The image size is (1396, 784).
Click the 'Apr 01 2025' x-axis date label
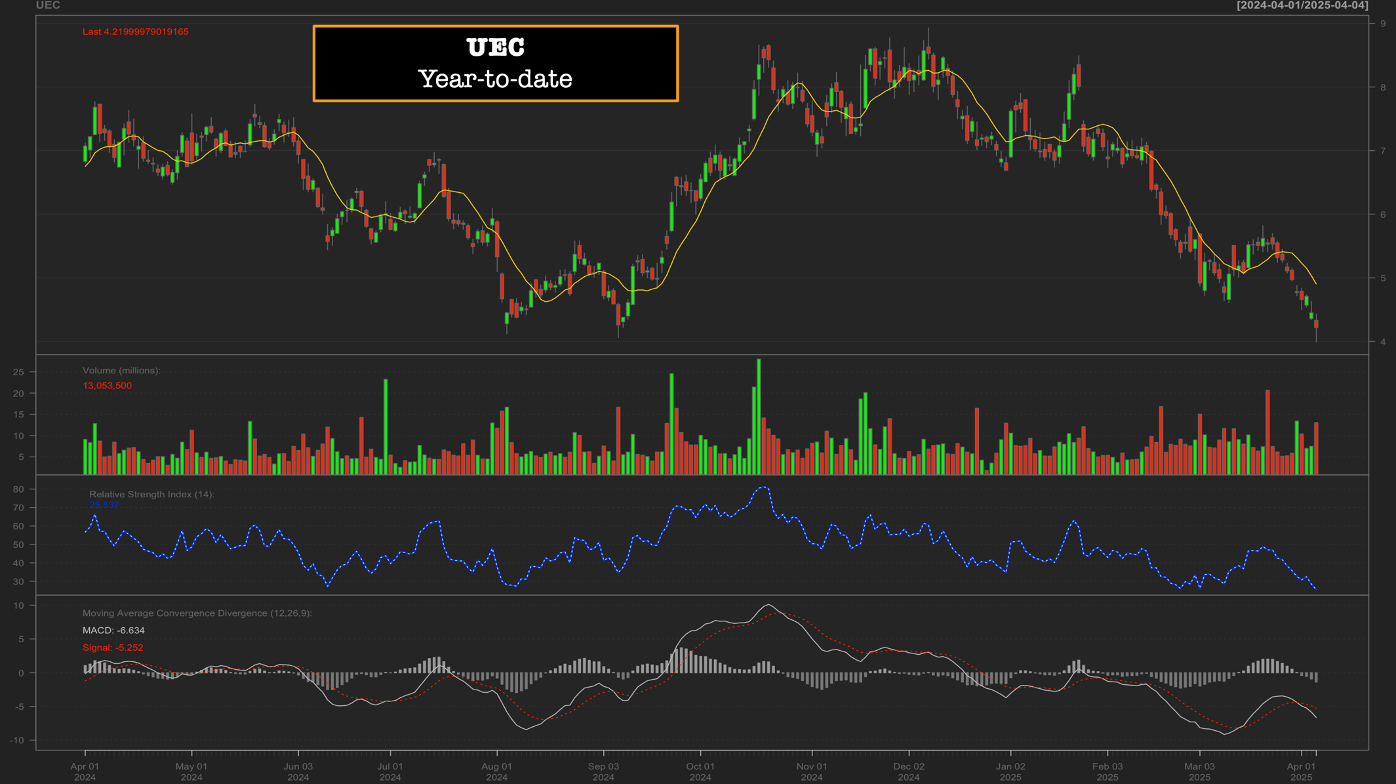click(1301, 771)
